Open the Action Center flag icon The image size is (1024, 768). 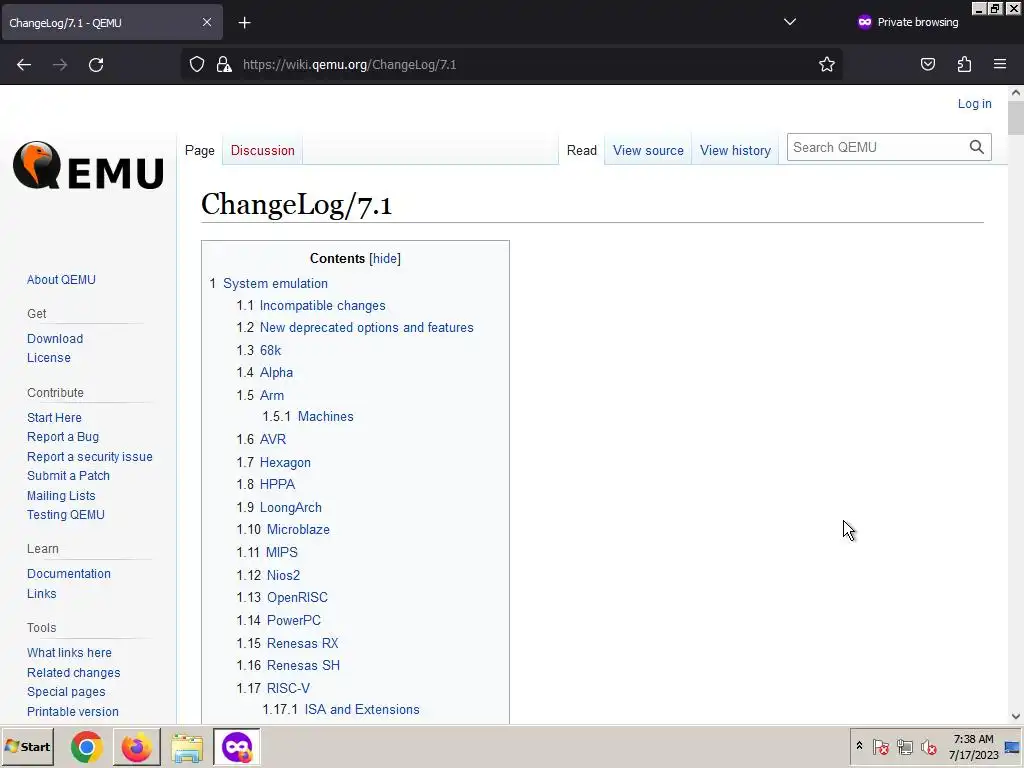(880, 746)
